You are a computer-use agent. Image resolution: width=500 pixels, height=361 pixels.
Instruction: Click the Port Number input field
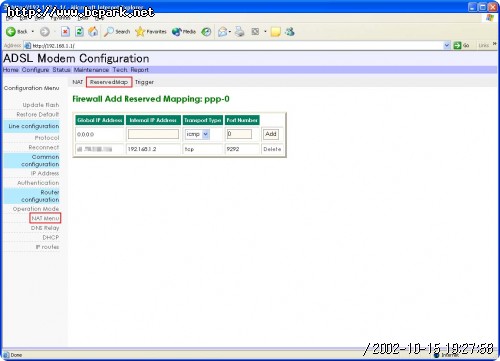coord(239,134)
